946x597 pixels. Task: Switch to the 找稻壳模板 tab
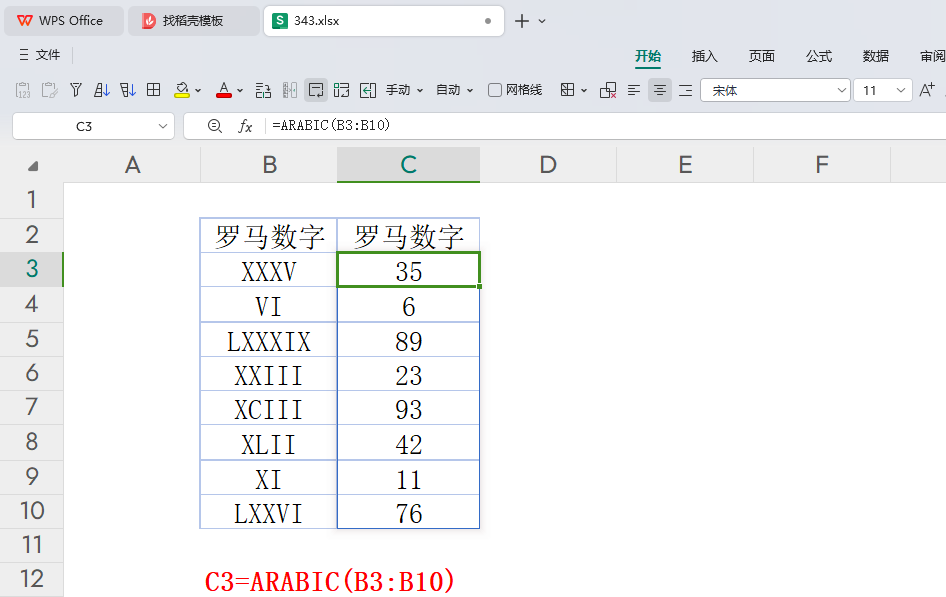click(x=194, y=21)
